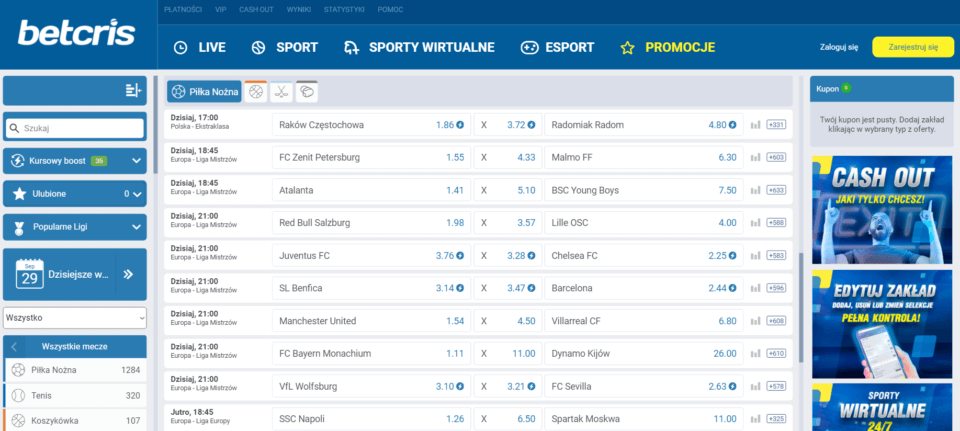The image size is (960, 431).
Task: Expand +331 markets for Raków match
Action: 776,125
